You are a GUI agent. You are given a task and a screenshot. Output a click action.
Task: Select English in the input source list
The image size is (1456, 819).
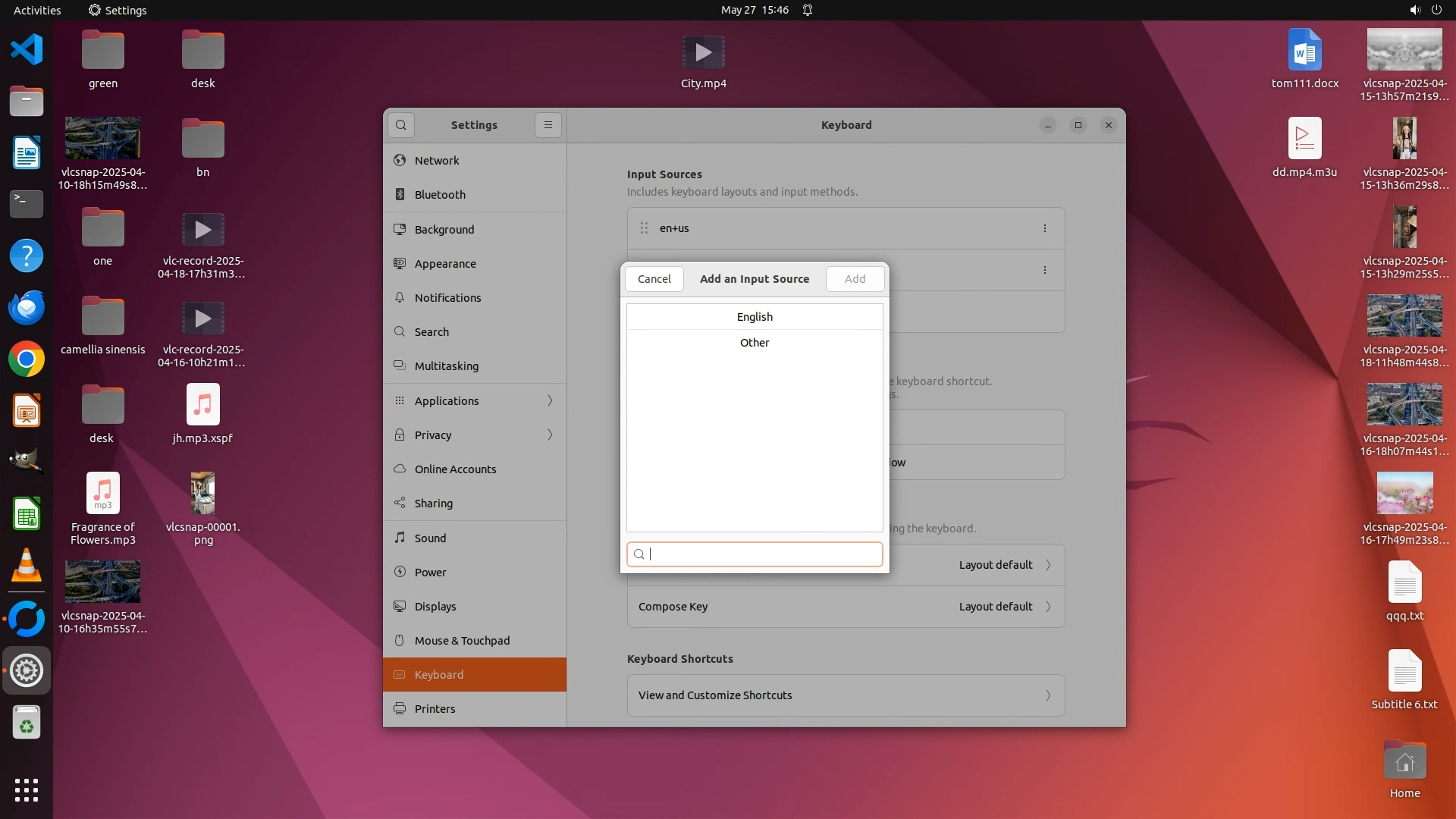coord(755,317)
